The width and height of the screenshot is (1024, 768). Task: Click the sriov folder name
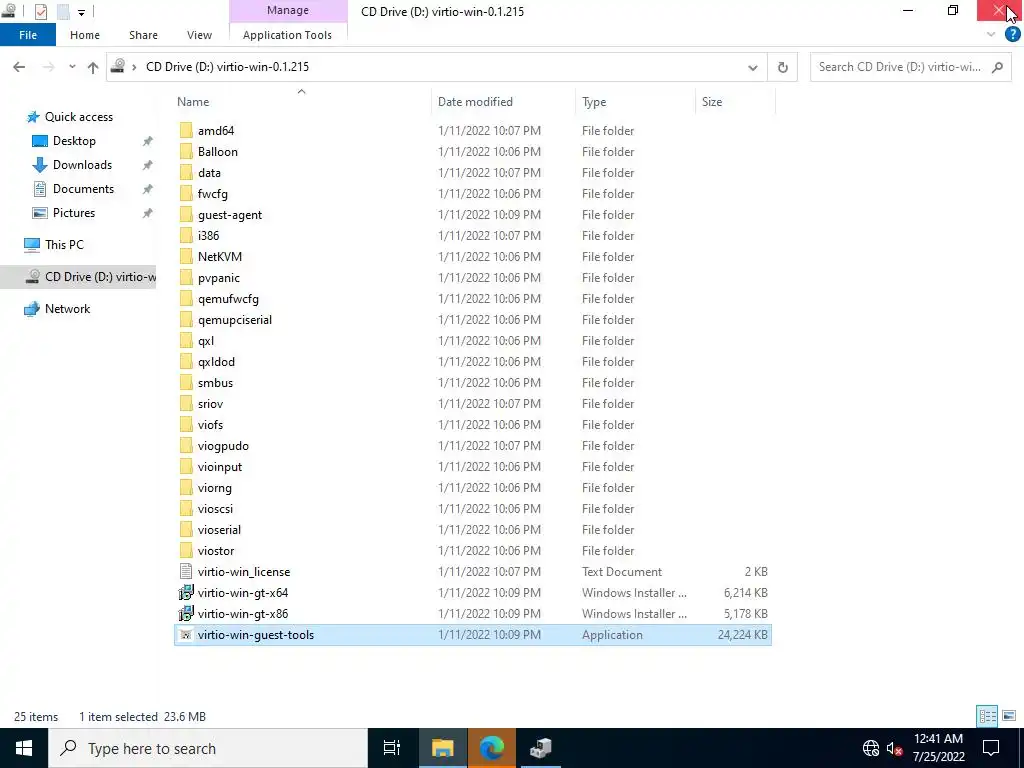[x=210, y=404]
